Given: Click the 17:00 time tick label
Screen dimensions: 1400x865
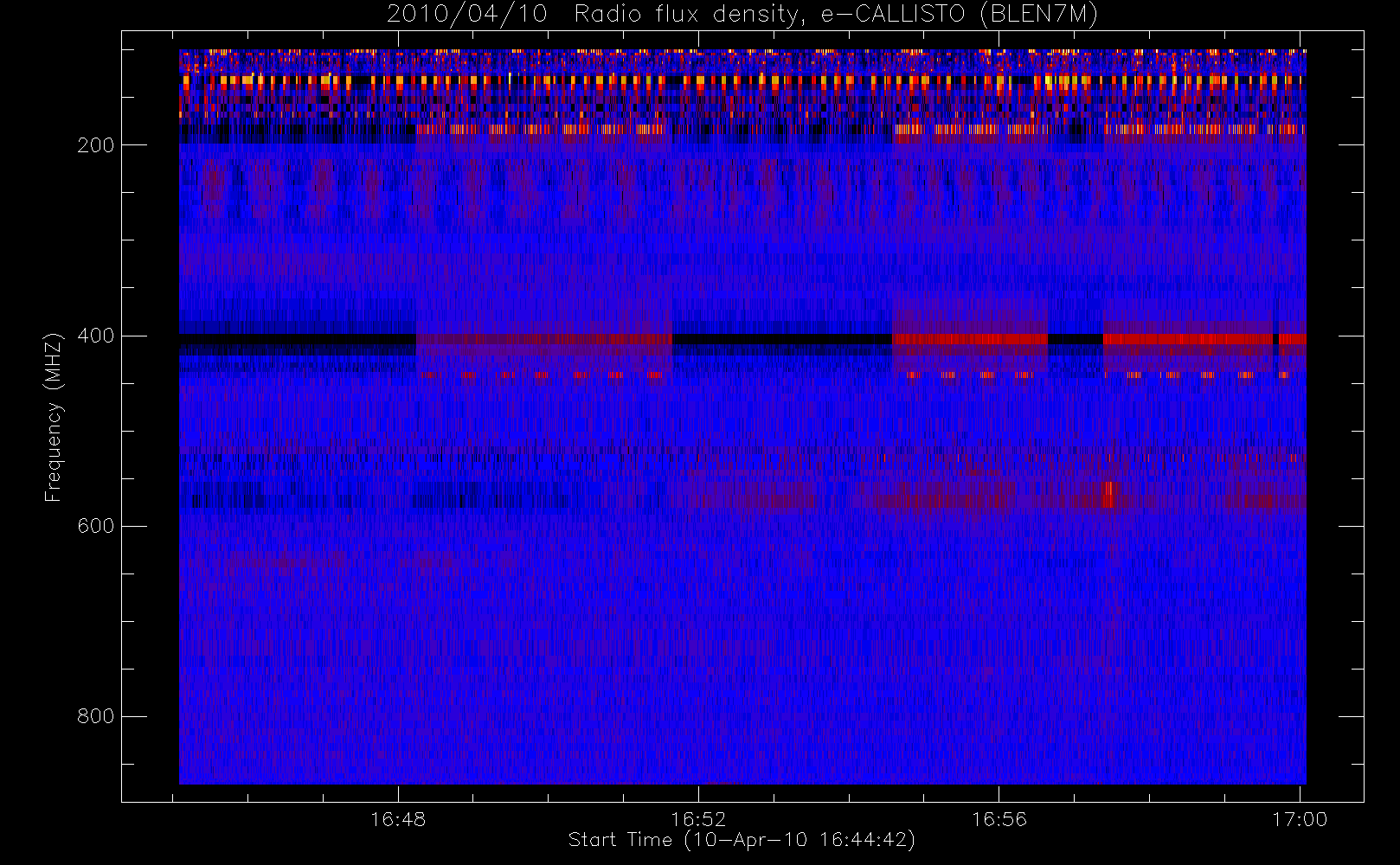Looking at the screenshot, I should pos(1300,819).
